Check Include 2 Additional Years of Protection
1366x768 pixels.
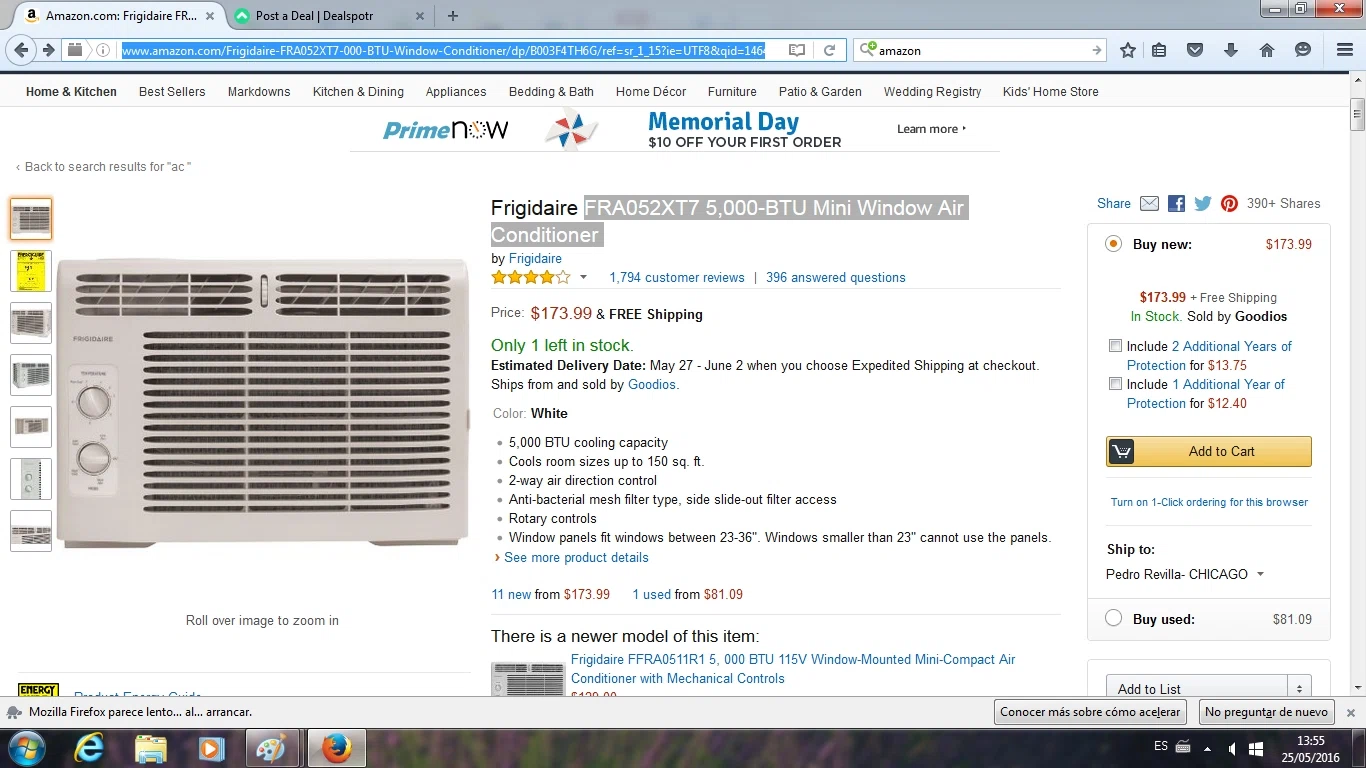click(x=1115, y=346)
